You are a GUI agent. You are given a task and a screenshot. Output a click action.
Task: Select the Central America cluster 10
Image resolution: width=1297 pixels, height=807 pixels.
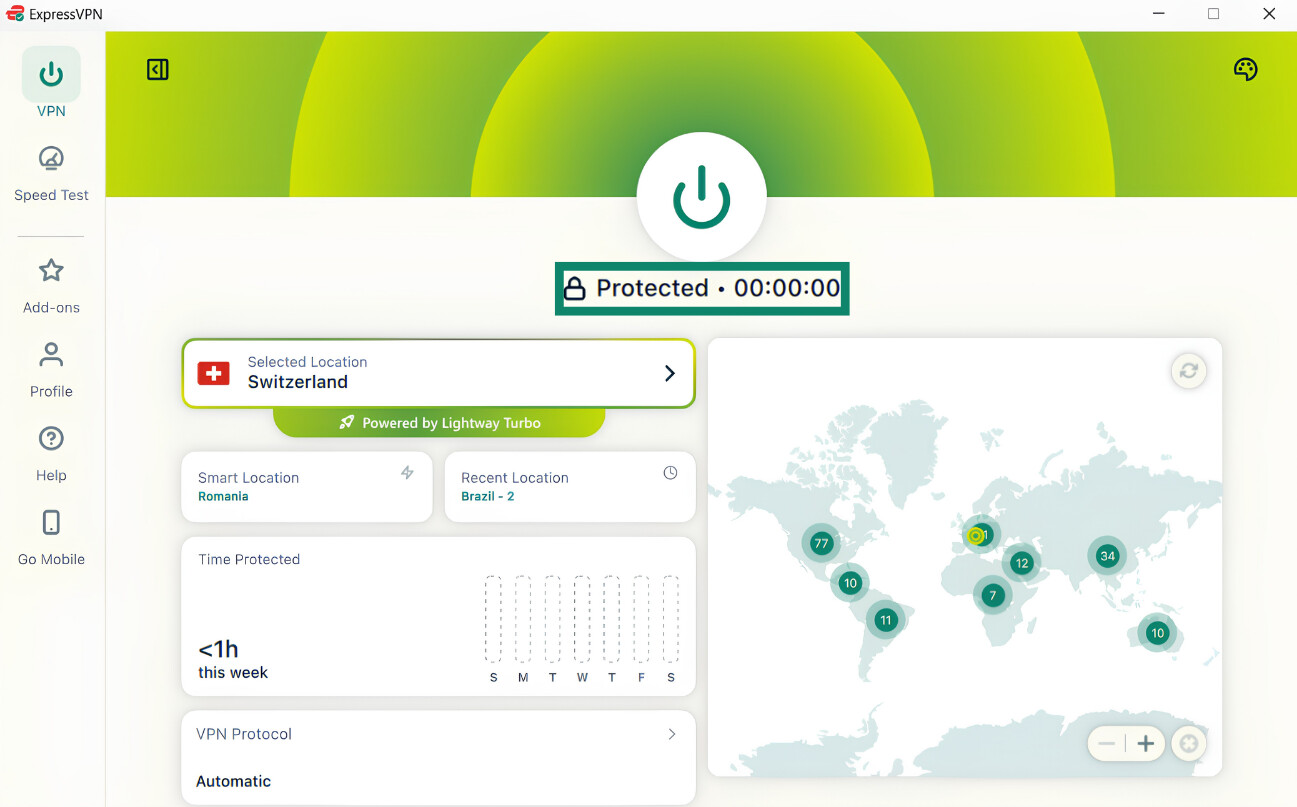point(851,583)
